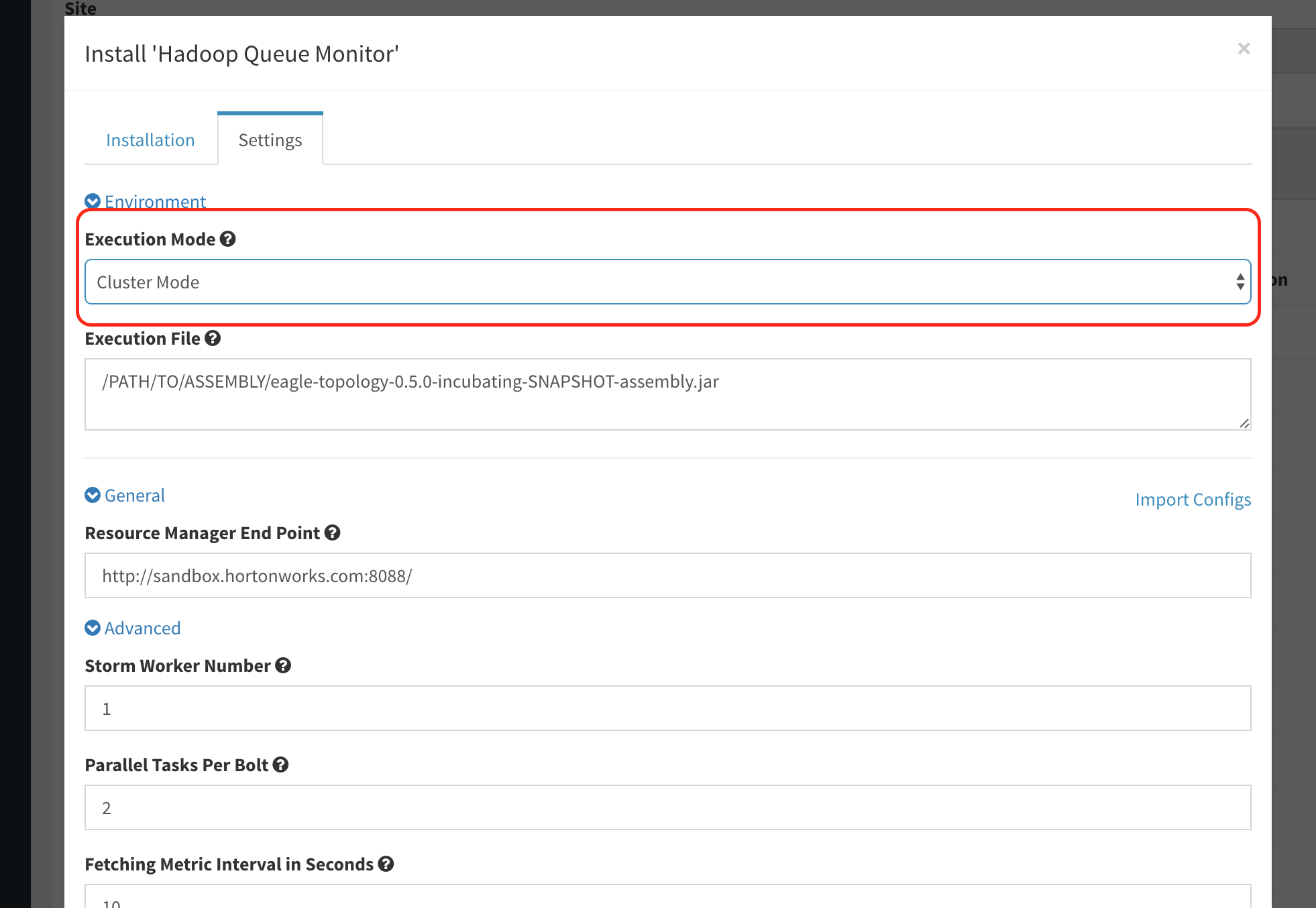
Task: Collapse the Environment section
Action: (93, 201)
